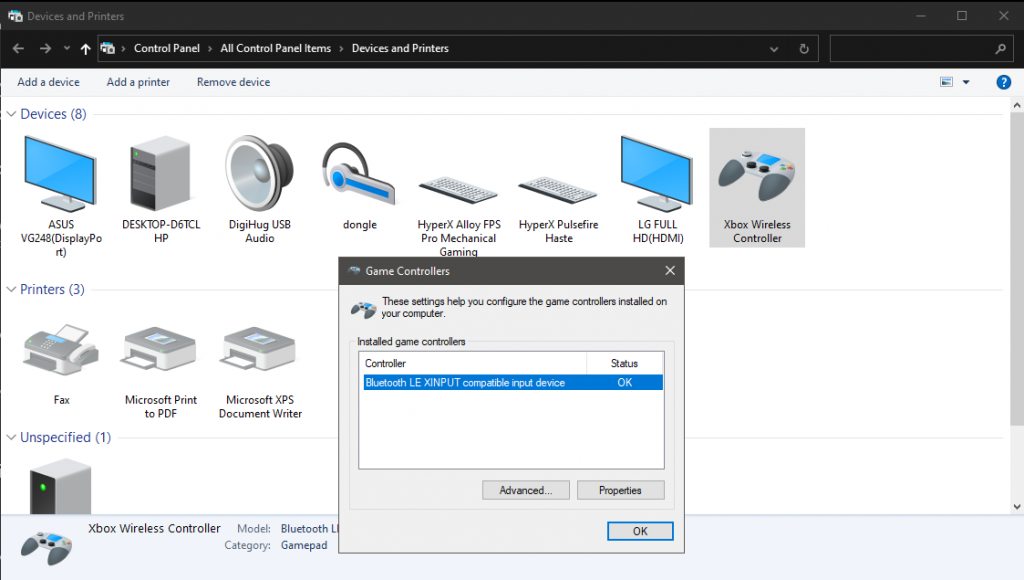
Task: Open Devices and Printers help
Action: point(1004,82)
